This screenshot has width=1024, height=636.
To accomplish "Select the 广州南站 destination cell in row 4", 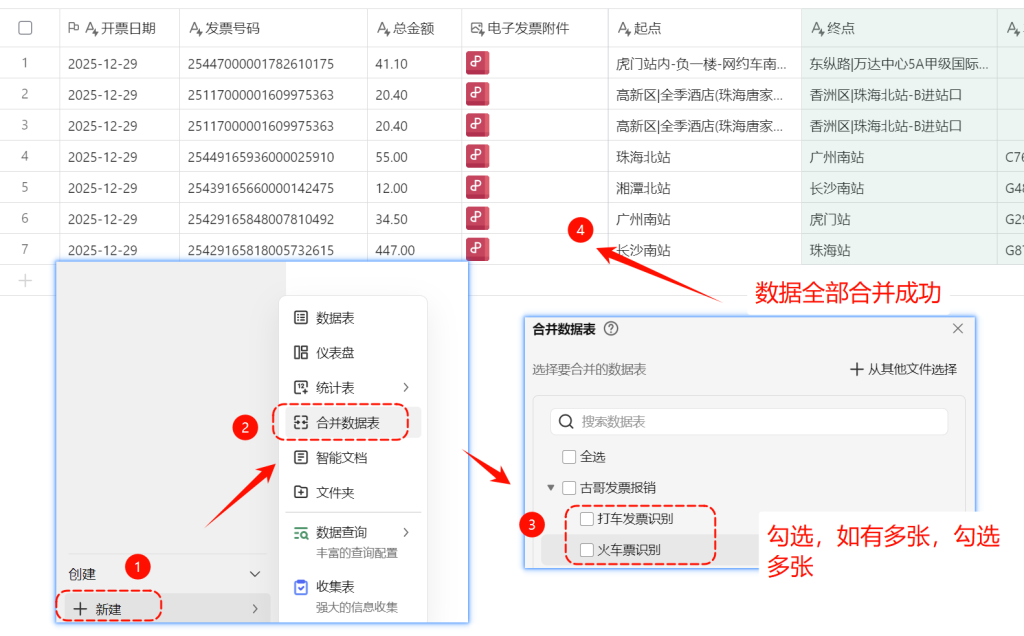I will pos(899,157).
